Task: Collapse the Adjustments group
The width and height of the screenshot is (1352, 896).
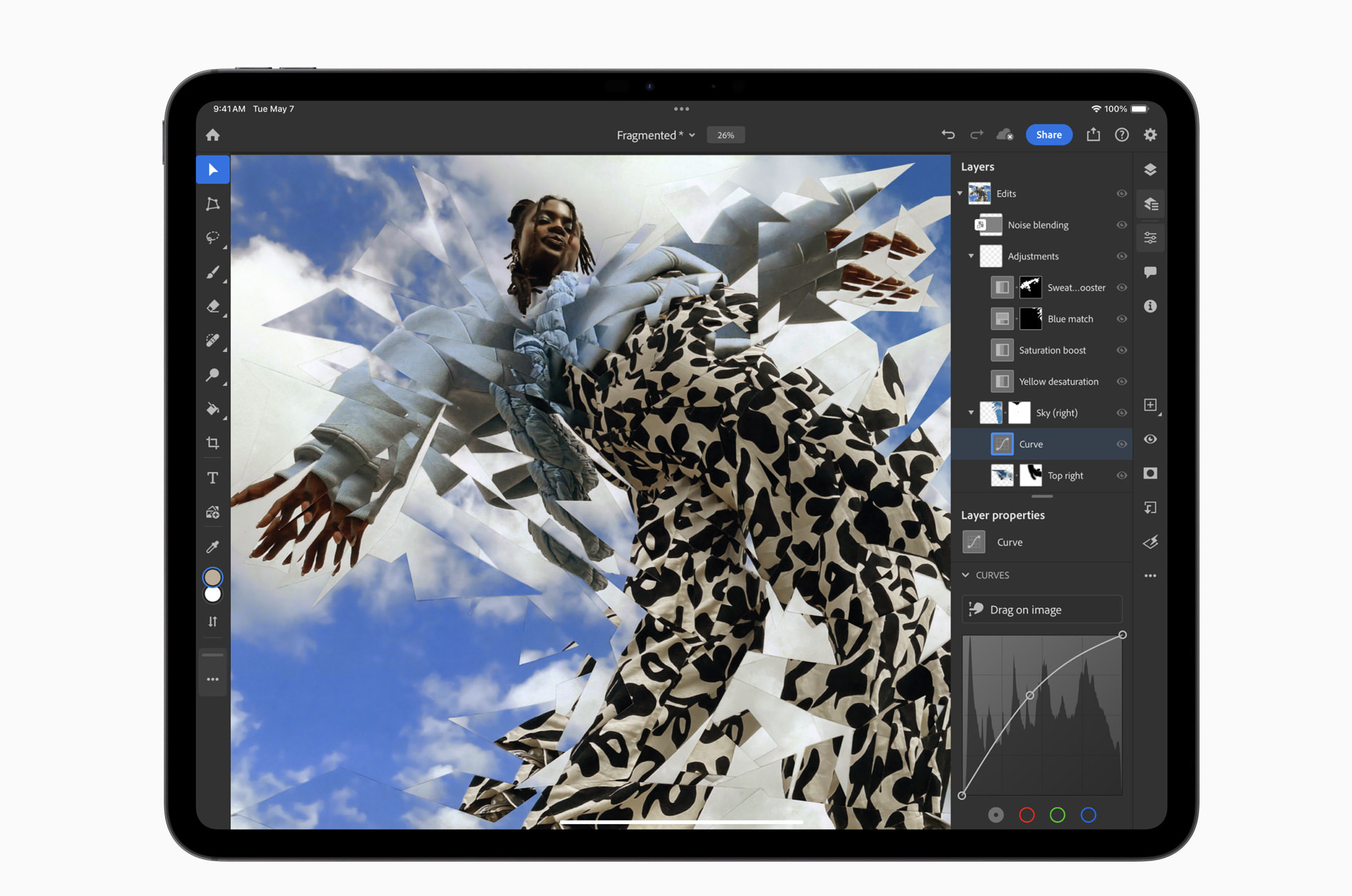Action: click(x=971, y=256)
